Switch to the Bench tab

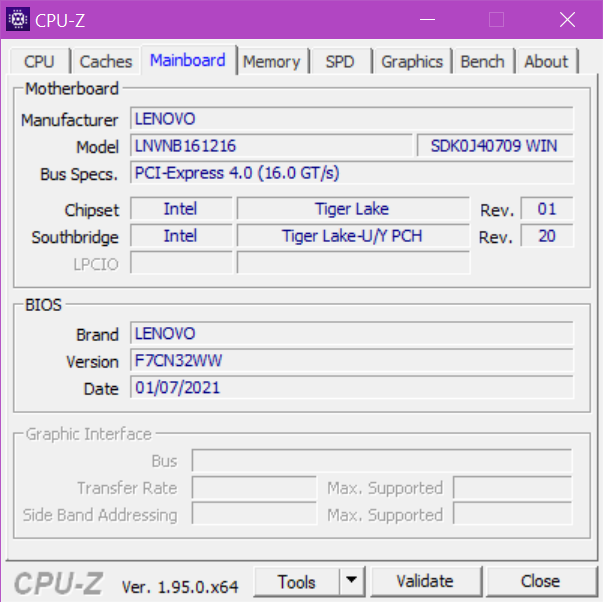[x=482, y=62]
